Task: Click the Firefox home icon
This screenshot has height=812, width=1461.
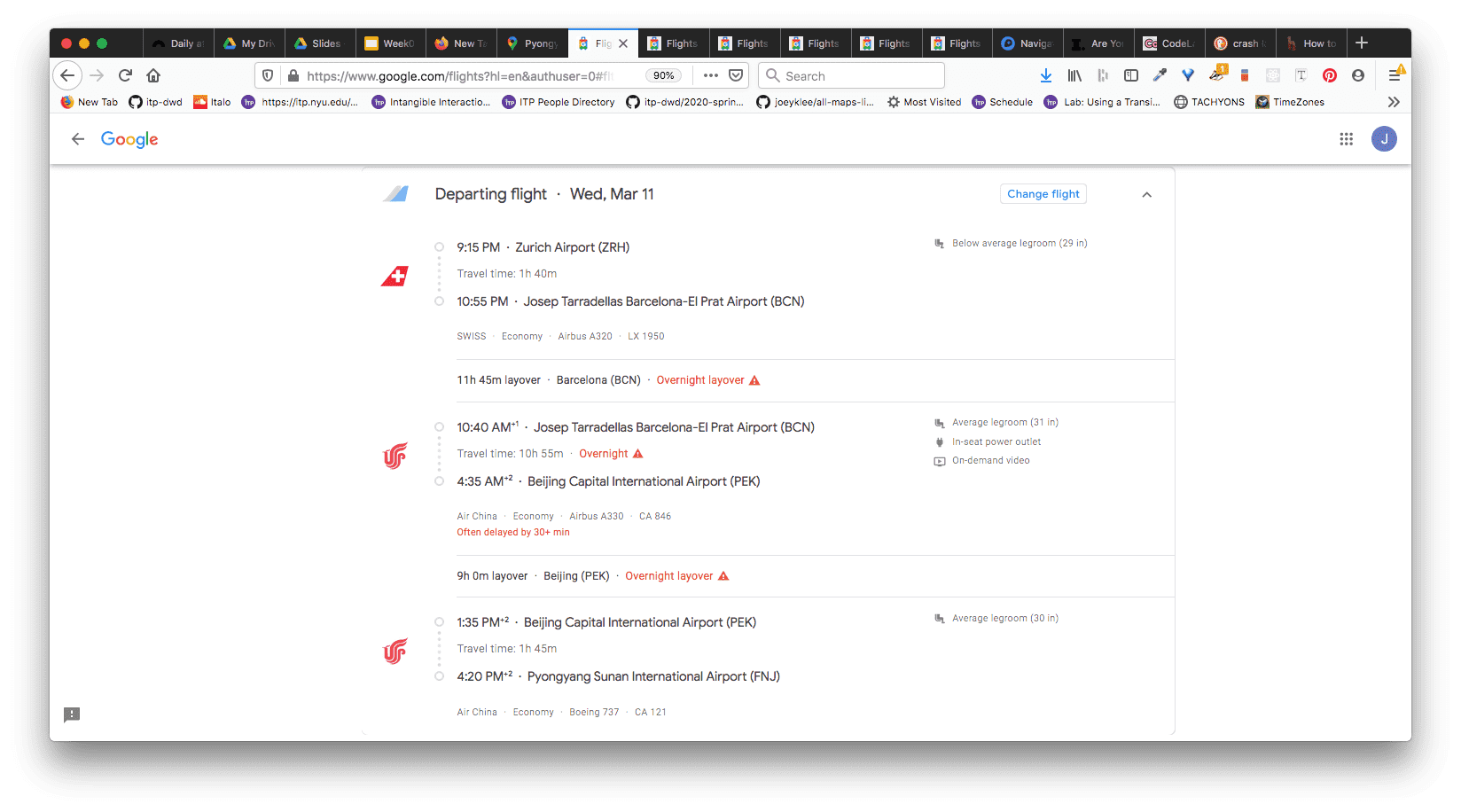Action: click(153, 76)
